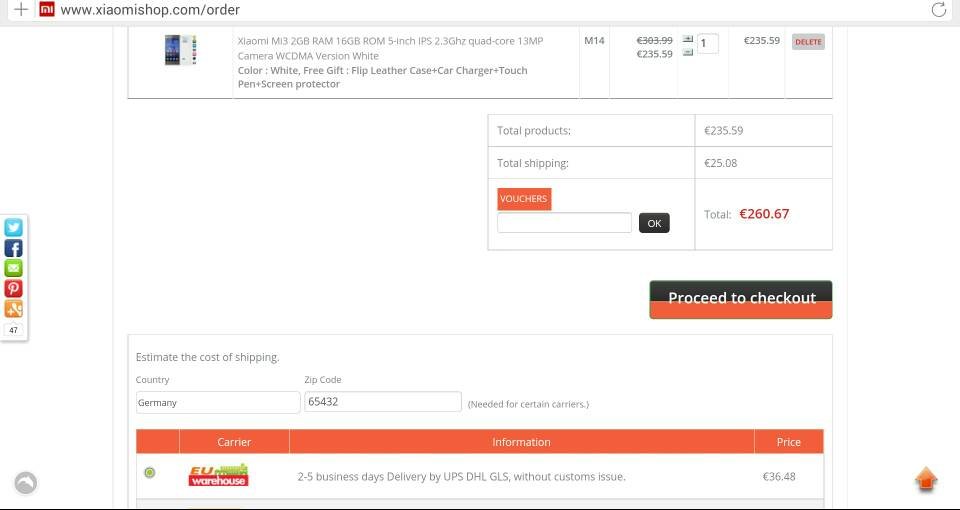Click the total price €260.67
Viewport: 960px width, 510px height.
(x=764, y=214)
